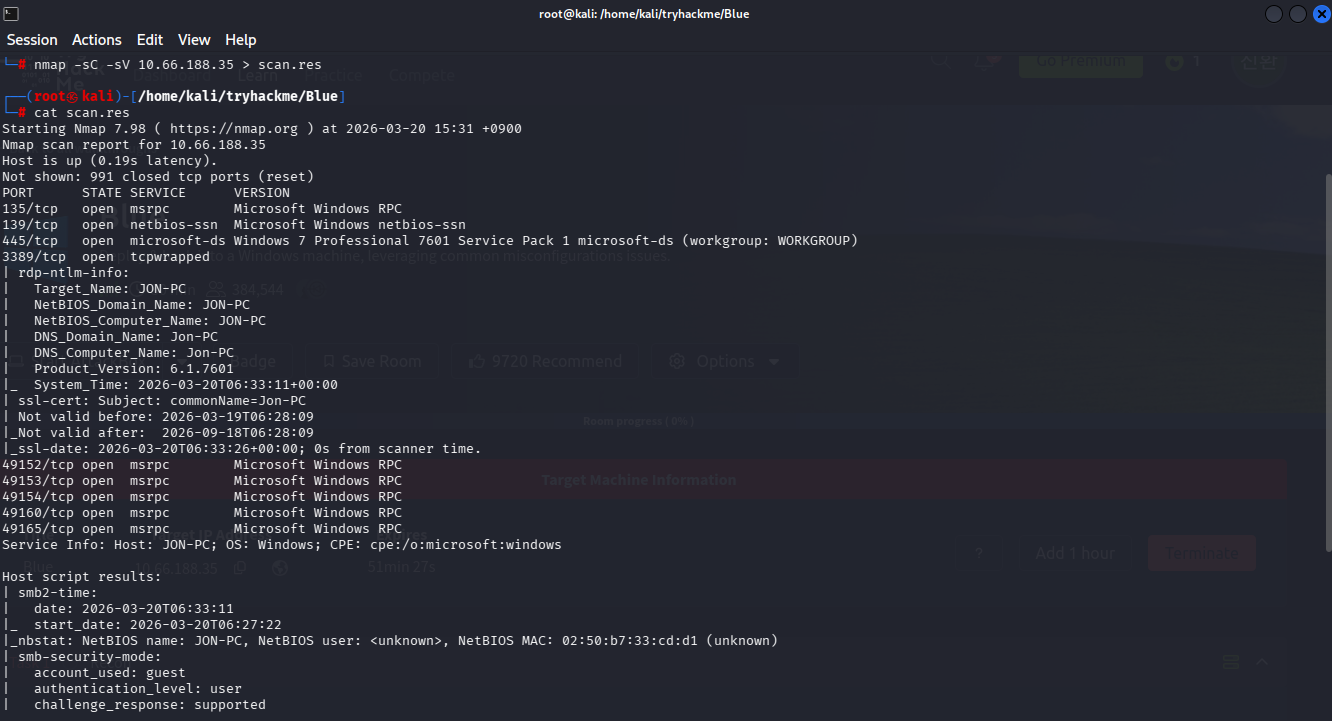This screenshot has height=721, width=1332.
Task: Click the 'Service Info: Host: JON-PC' line
Action: (282, 545)
